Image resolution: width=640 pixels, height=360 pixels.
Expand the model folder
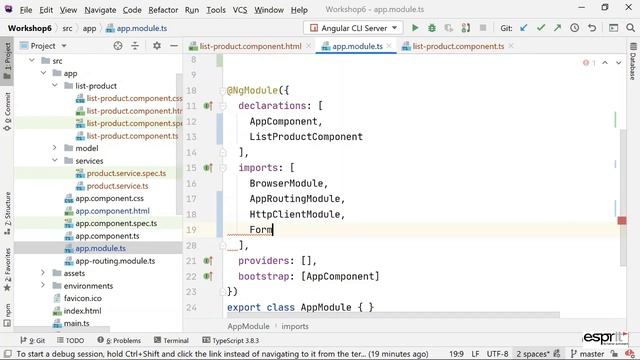tap(55, 148)
